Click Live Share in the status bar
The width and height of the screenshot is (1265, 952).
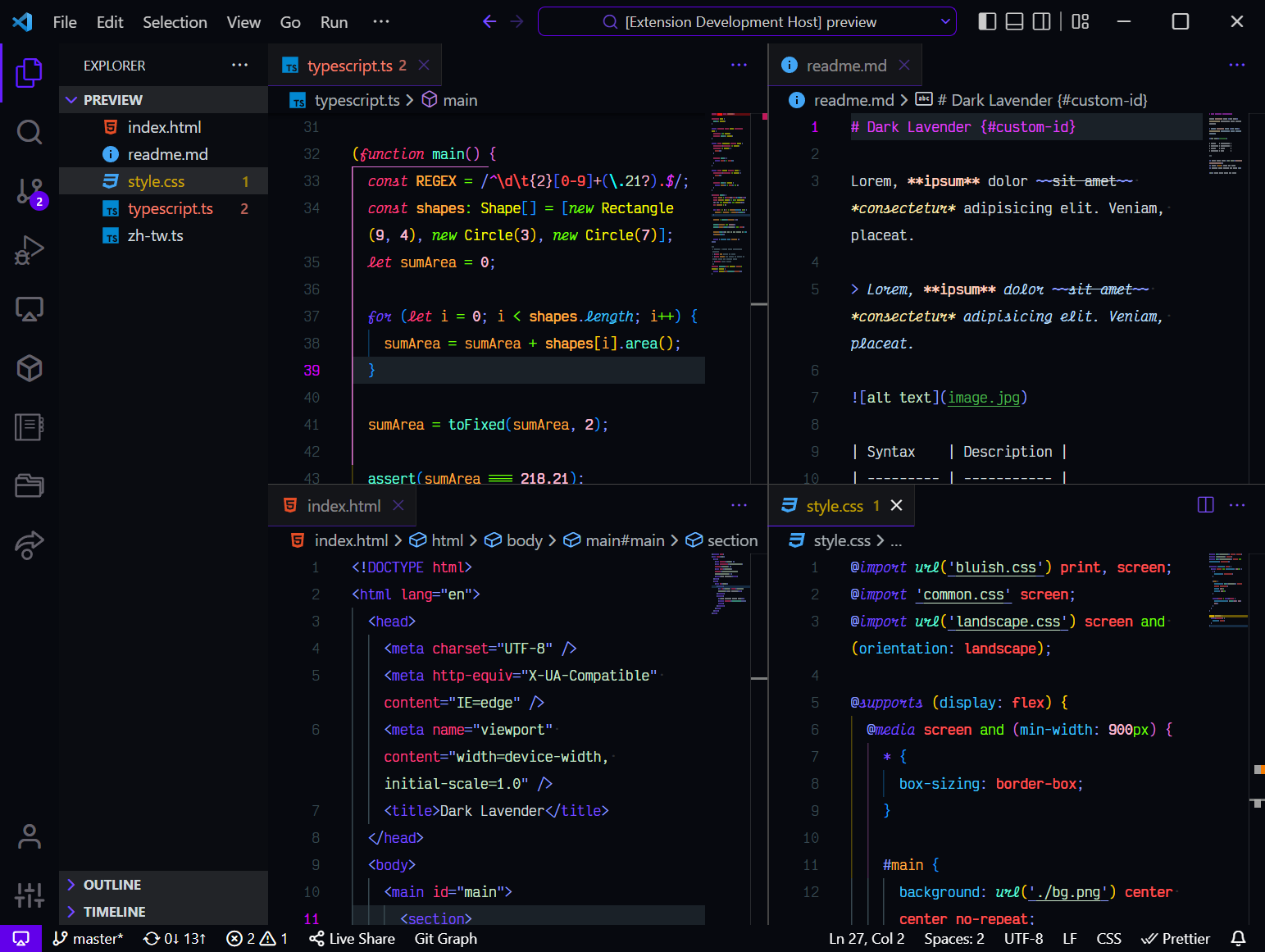point(352,939)
